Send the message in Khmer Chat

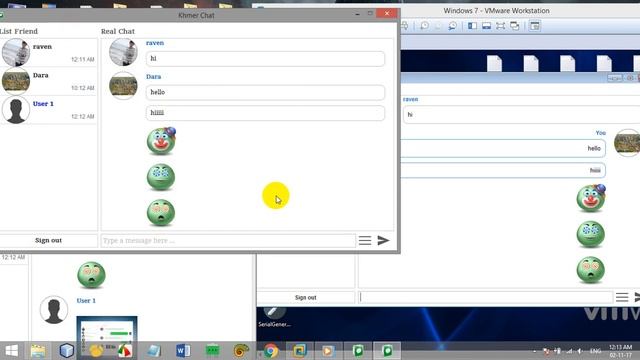[383, 240]
